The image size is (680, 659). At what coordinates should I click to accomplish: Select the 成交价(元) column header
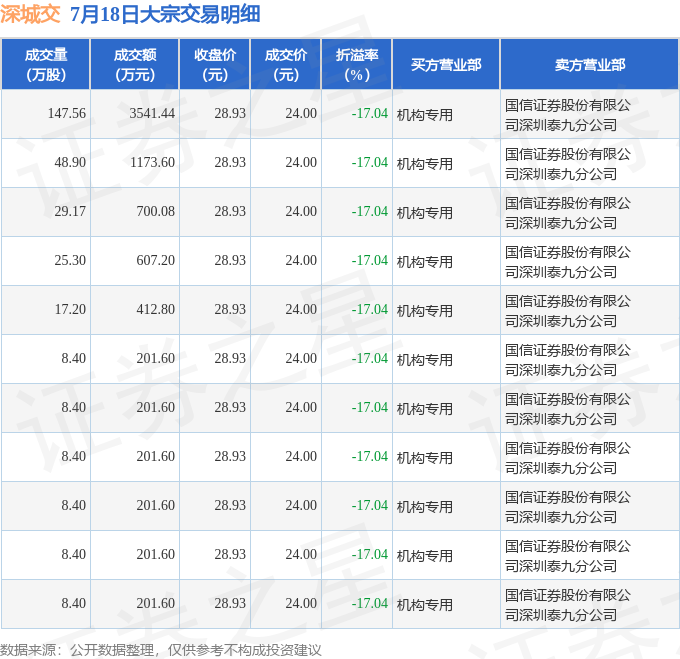tap(286, 65)
